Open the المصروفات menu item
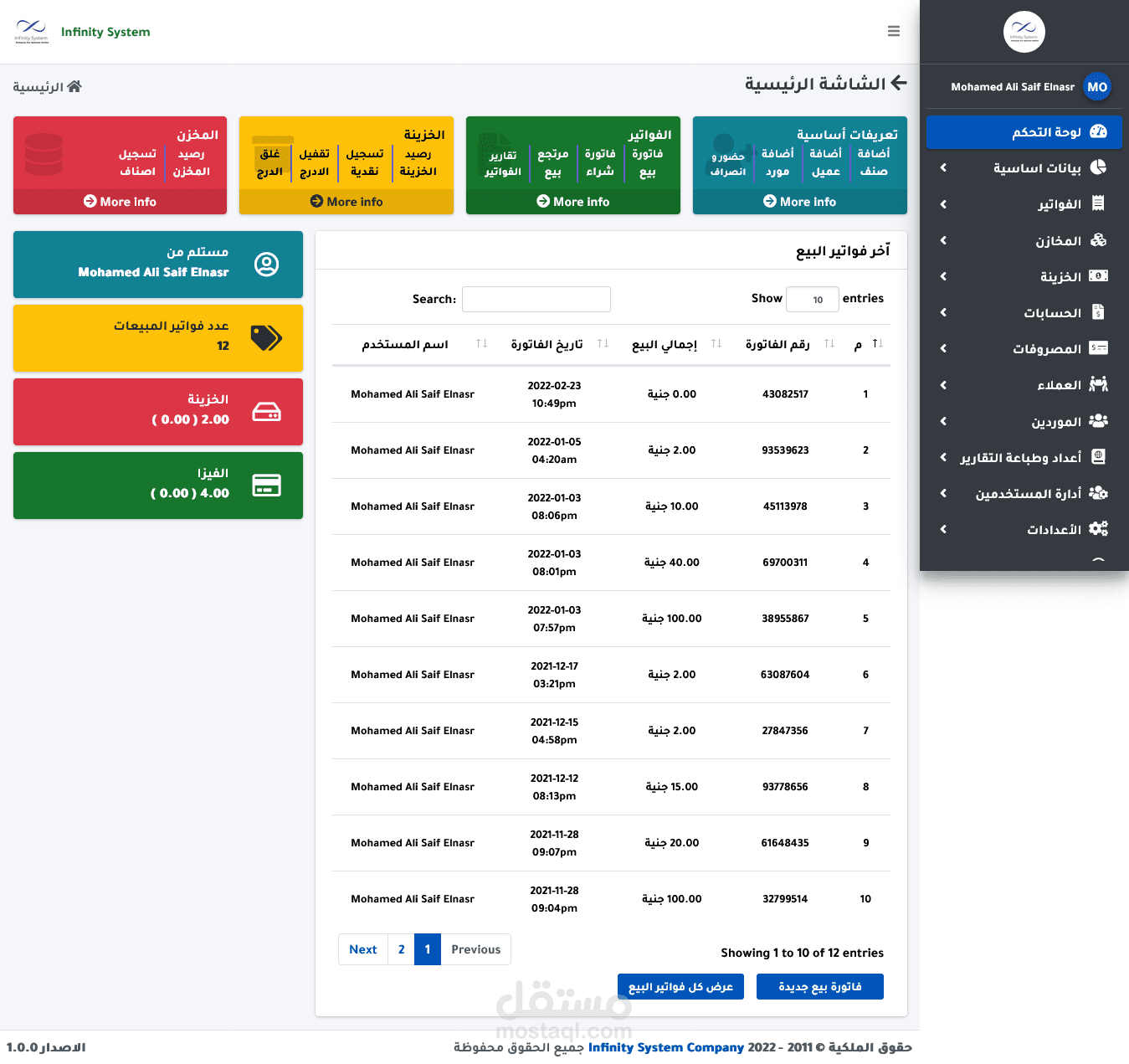1129x1064 pixels. pyautogui.click(x=1024, y=348)
